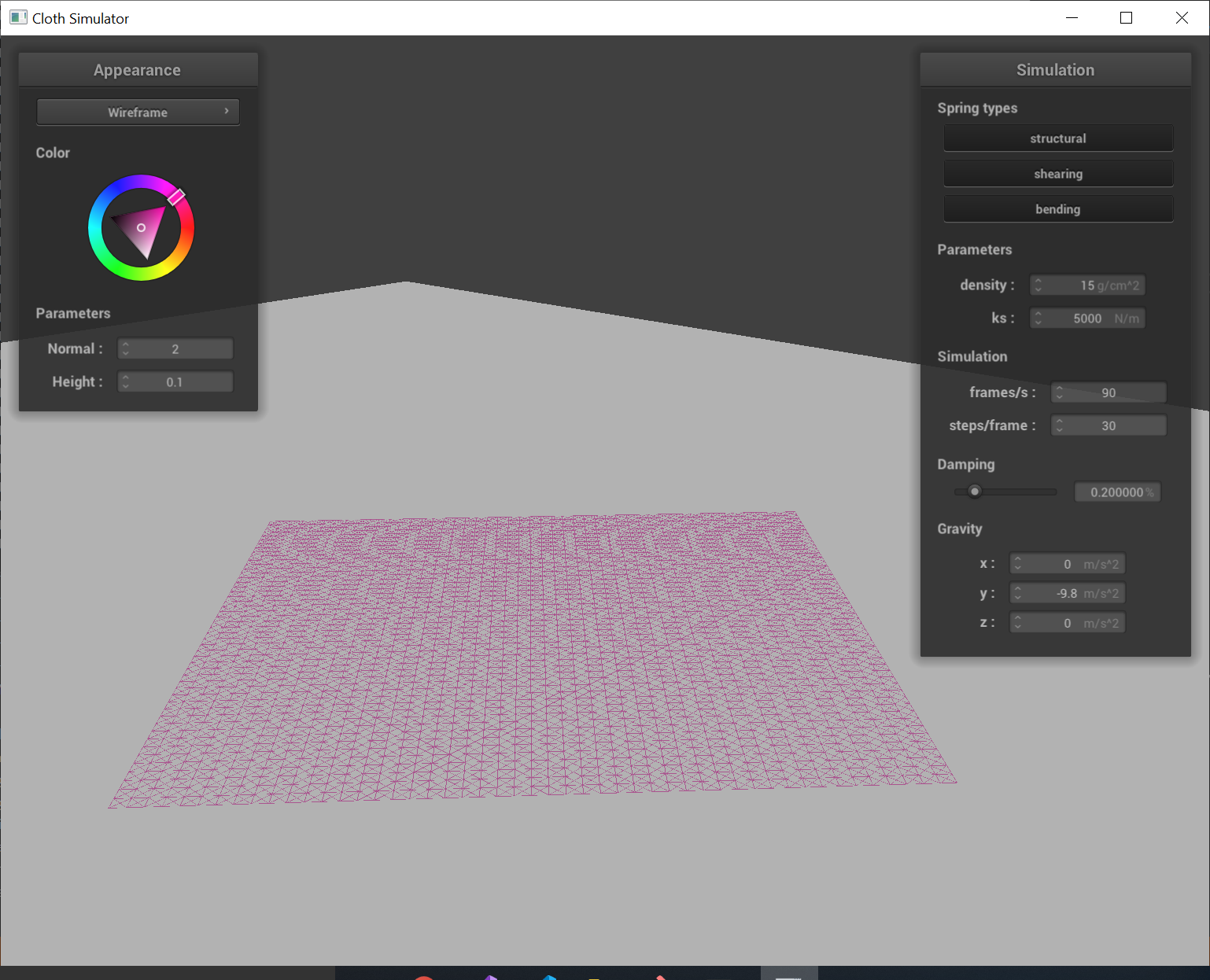Click the frames/s field showing 90
Screen dimensions: 1210x980
click(x=1109, y=392)
